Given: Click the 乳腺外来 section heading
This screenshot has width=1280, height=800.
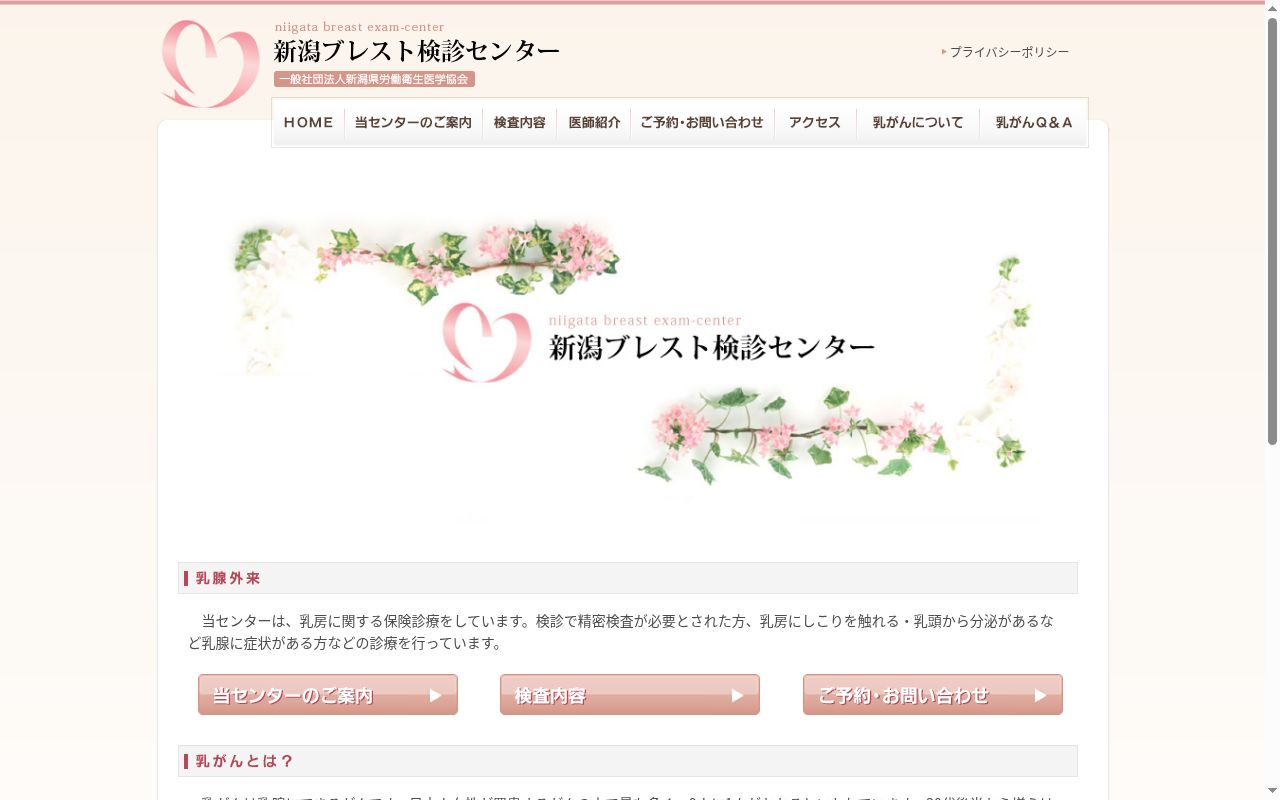Looking at the screenshot, I should (x=628, y=578).
